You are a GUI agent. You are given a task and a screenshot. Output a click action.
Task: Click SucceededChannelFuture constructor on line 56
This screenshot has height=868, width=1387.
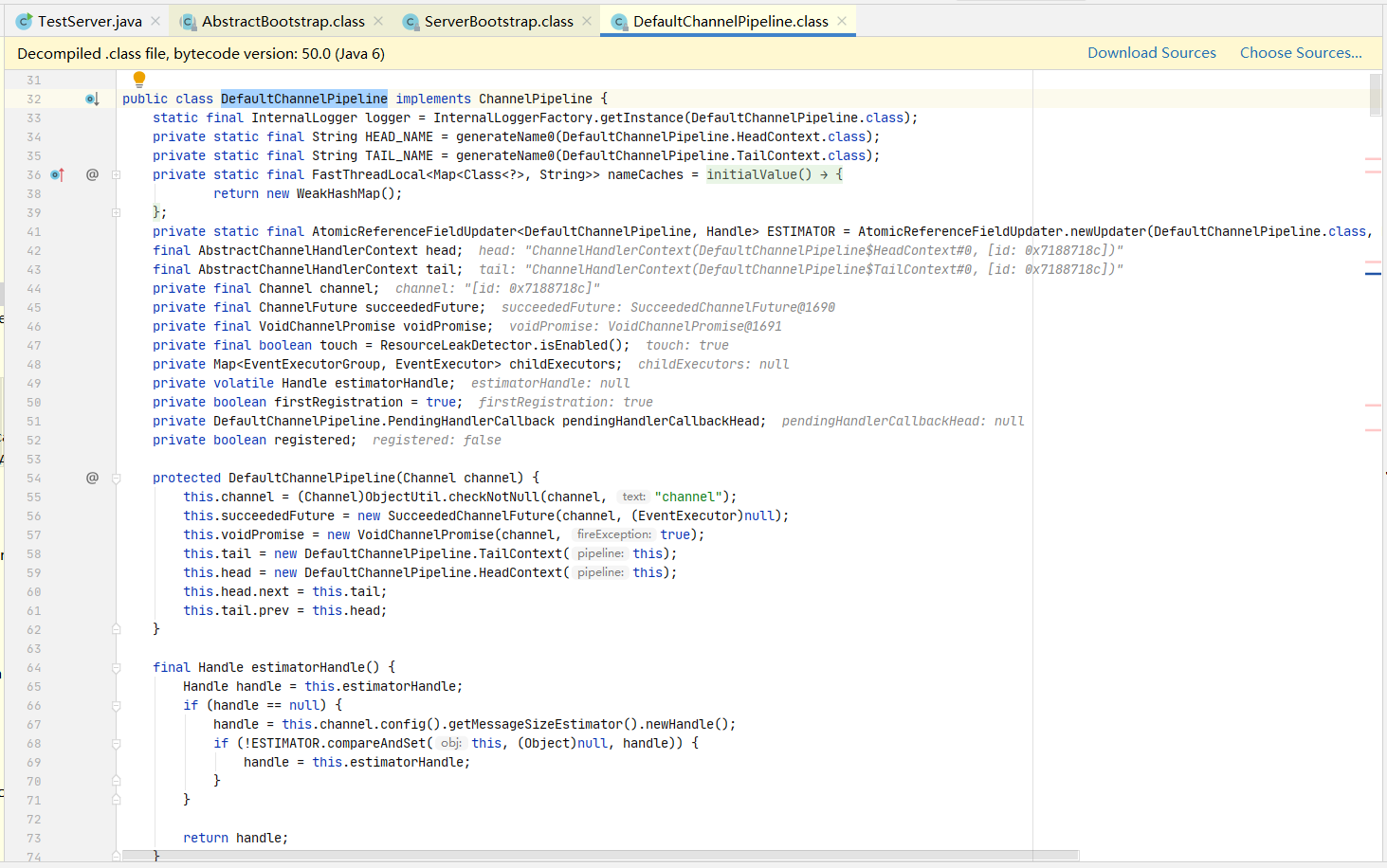click(471, 515)
